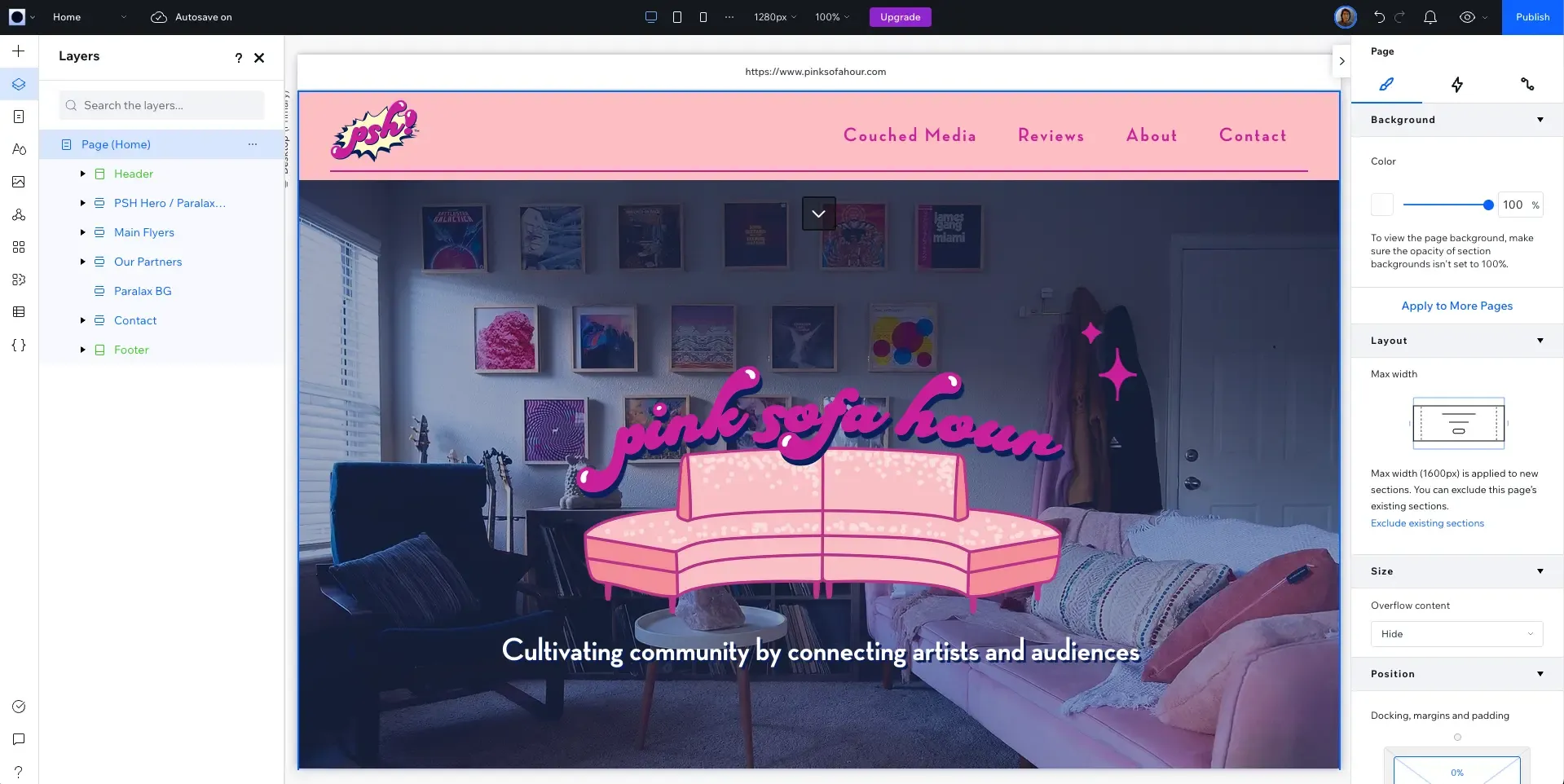Open the user avatar menu
1564x784 pixels.
(1346, 17)
